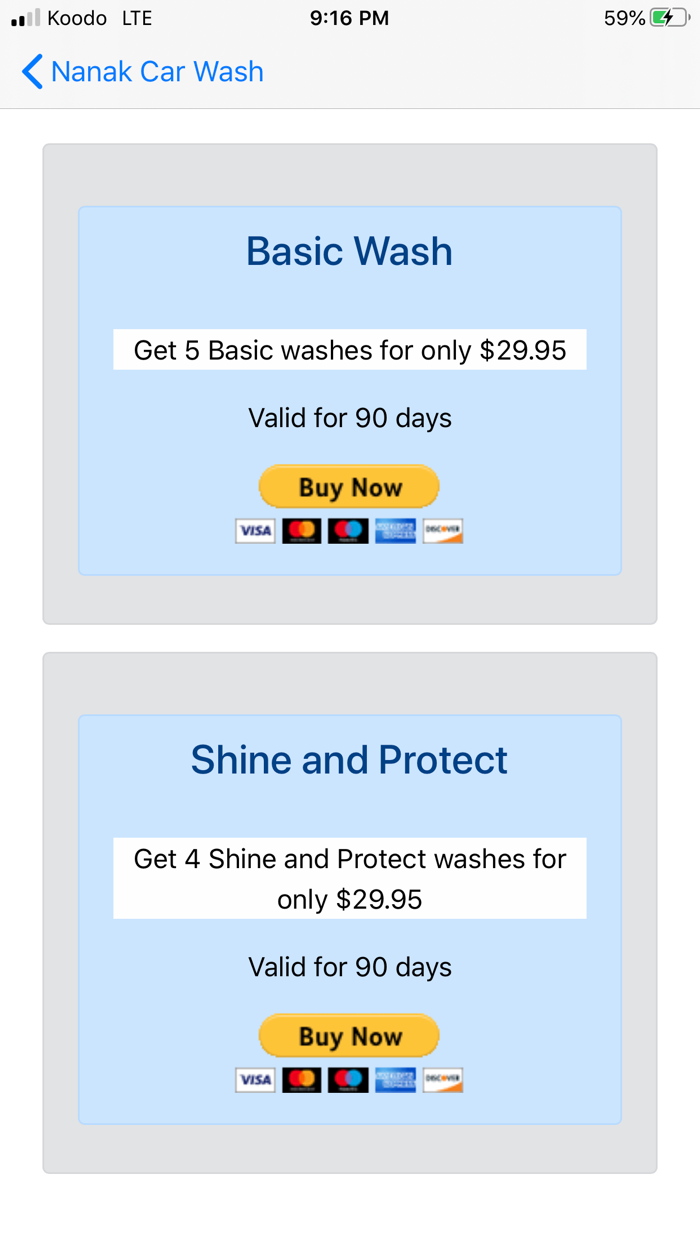Image resolution: width=700 pixels, height=1244 pixels.
Task: Click American Express icon under Basic Wash
Action: (x=395, y=531)
